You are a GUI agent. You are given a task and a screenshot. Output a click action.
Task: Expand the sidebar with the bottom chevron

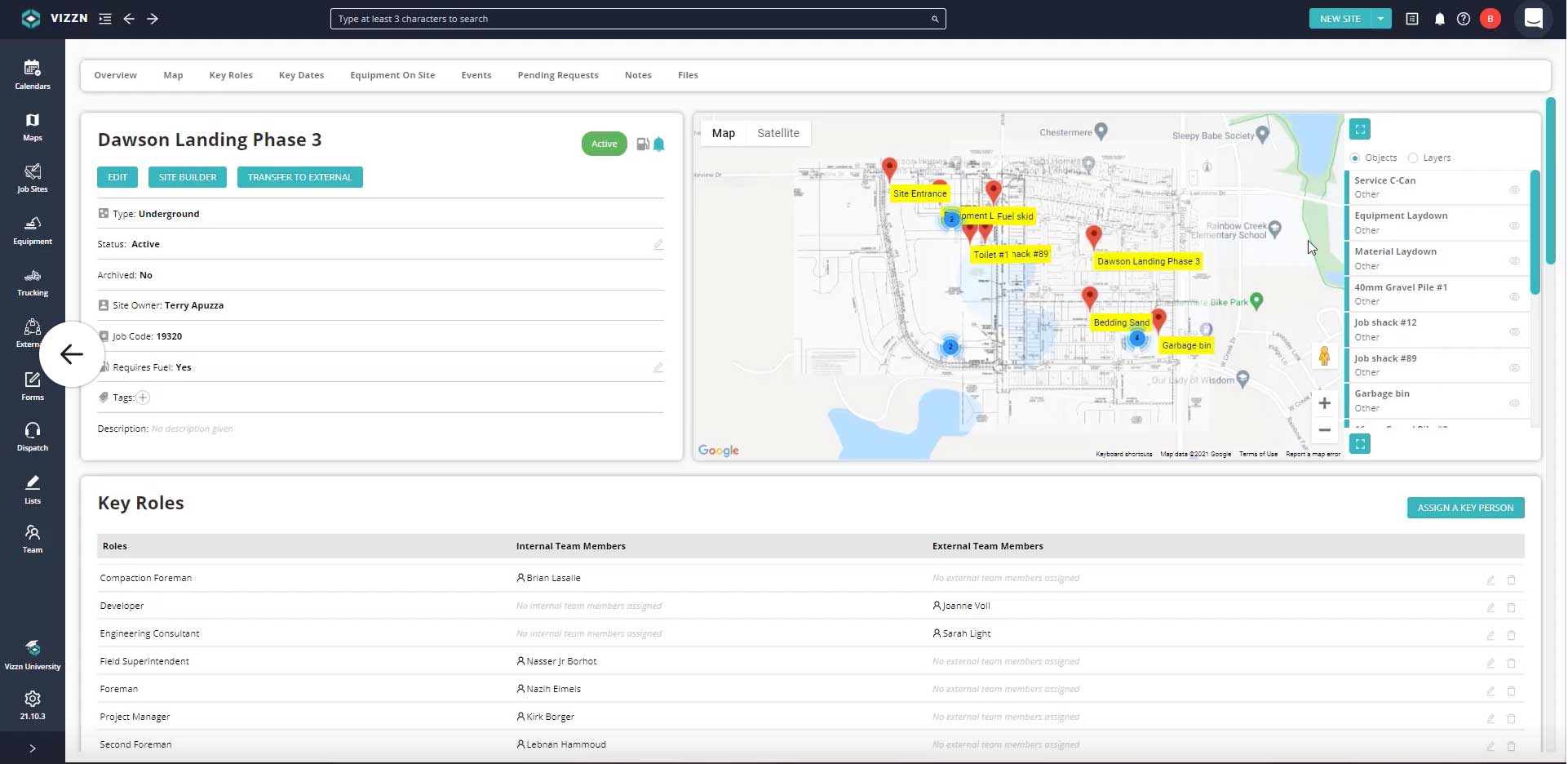(x=32, y=748)
